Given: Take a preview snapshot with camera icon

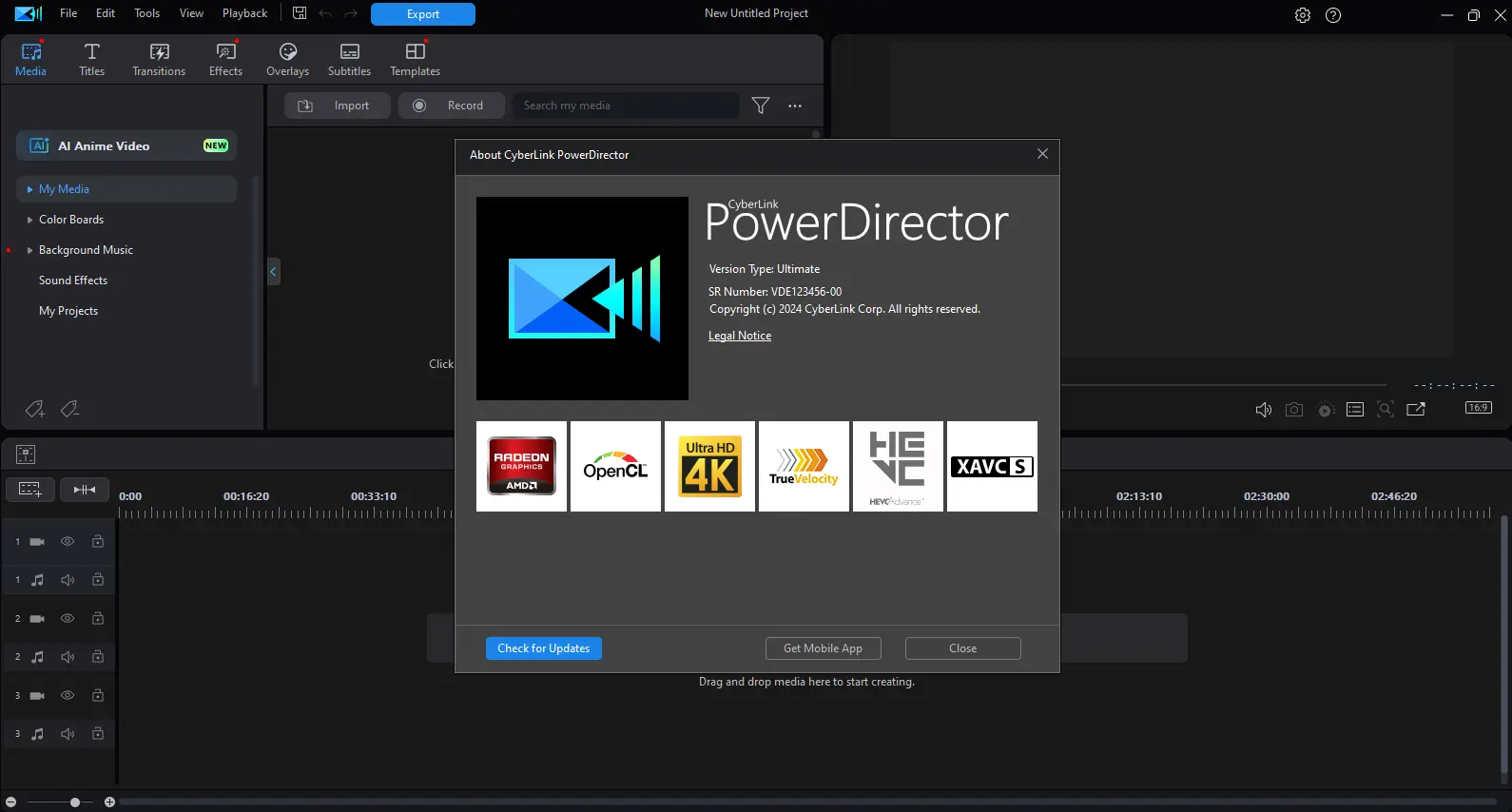Looking at the screenshot, I should [1294, 409].
